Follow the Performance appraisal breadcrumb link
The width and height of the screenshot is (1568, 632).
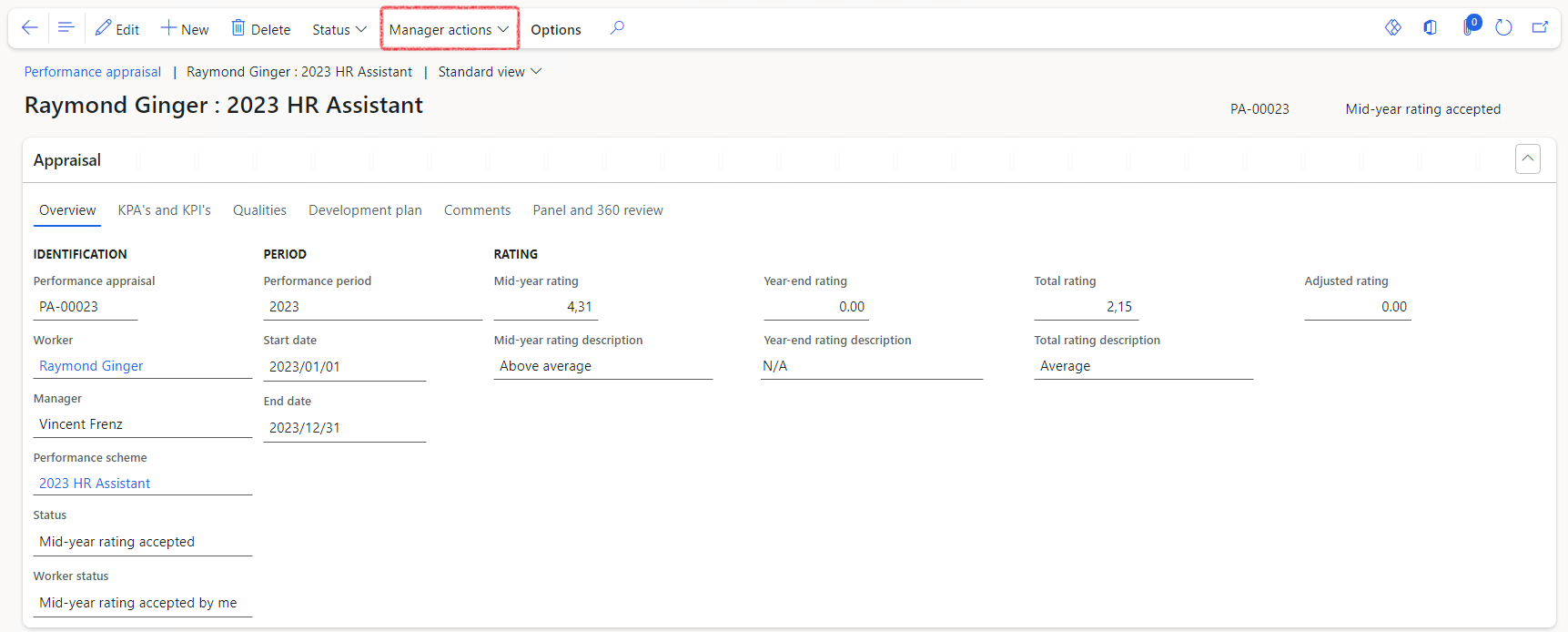click(x=93, y=72)
